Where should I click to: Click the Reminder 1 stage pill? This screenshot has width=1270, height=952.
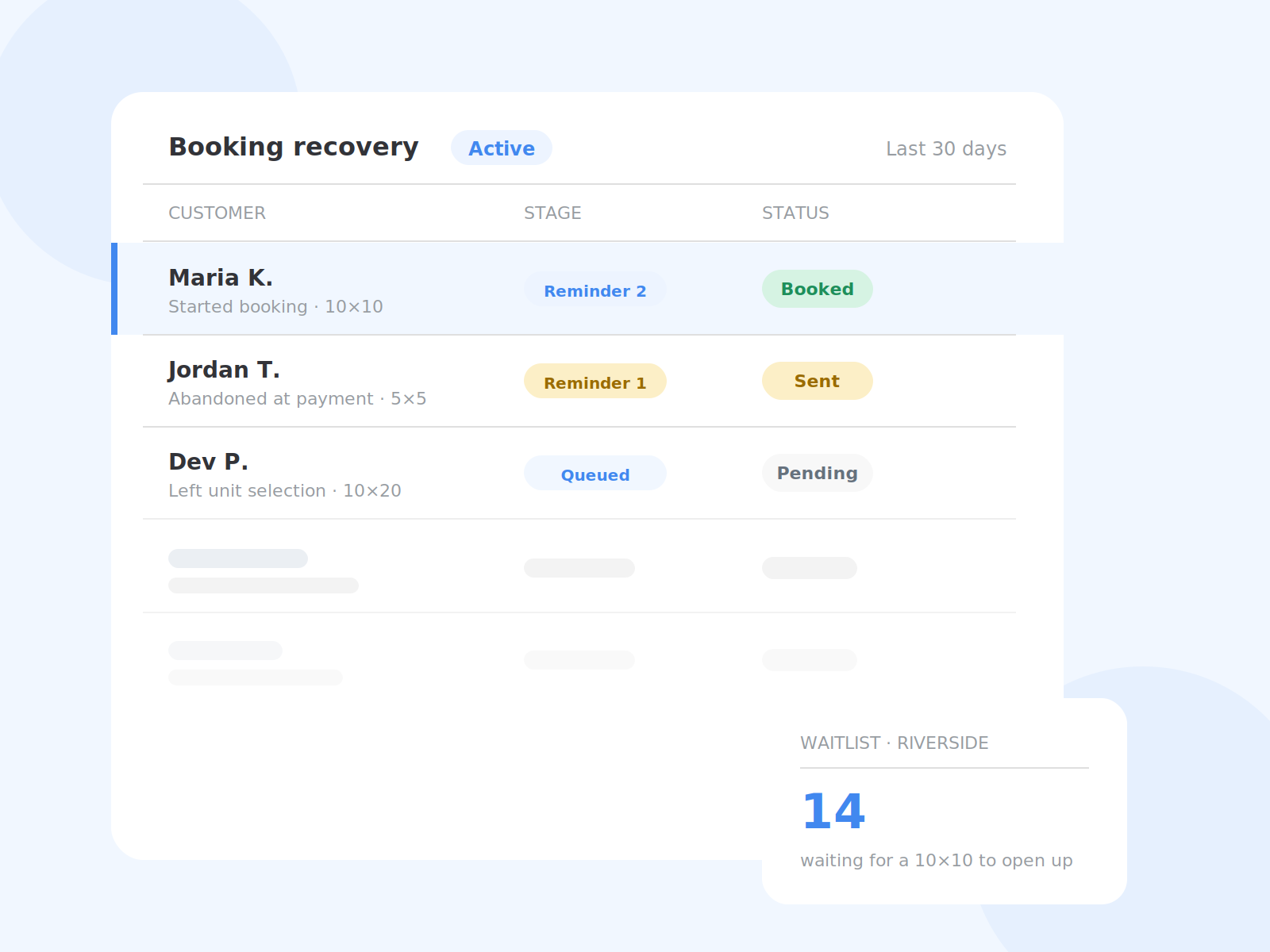595,381
